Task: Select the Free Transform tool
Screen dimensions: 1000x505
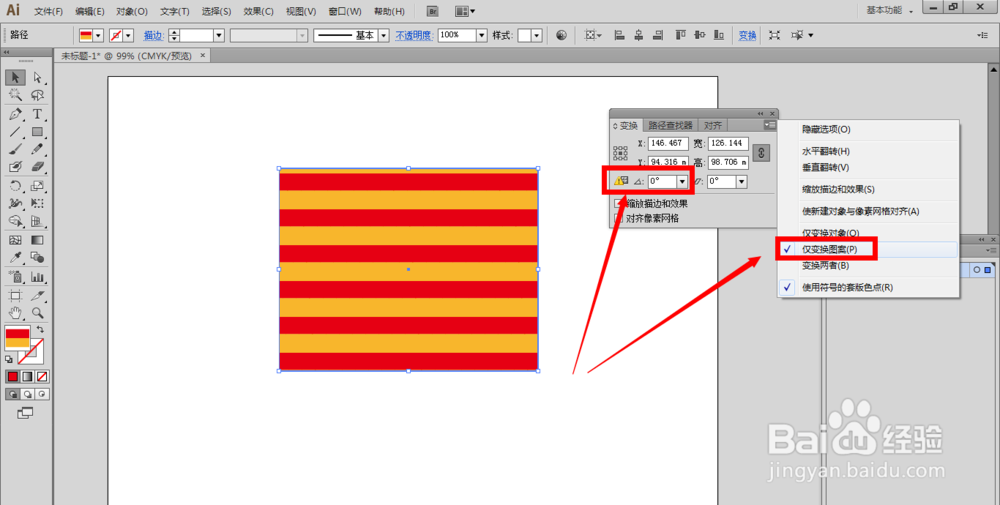Action: pos(37,203)
